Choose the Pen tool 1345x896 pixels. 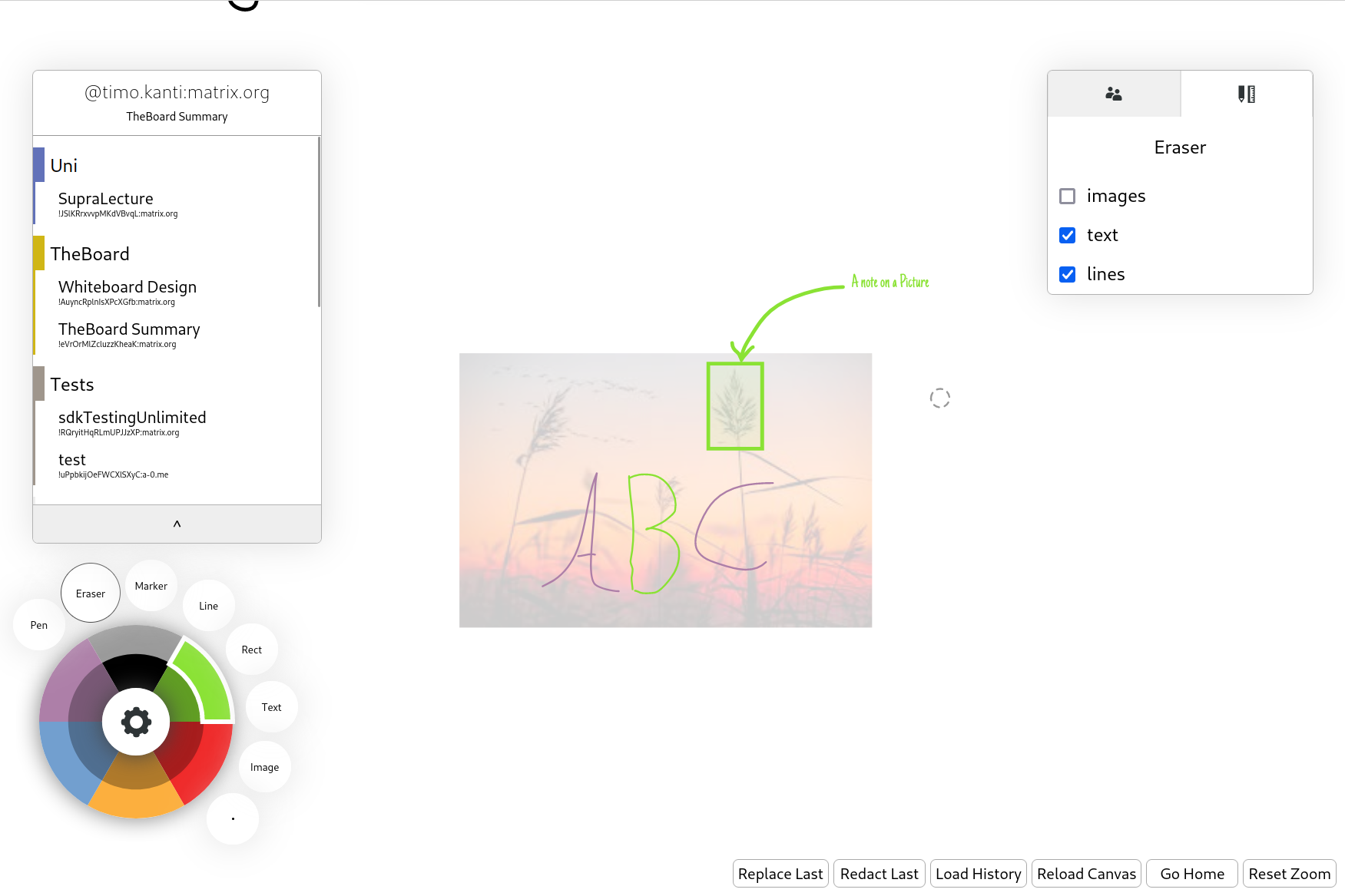pyautogui.click(x=39, y=625)
